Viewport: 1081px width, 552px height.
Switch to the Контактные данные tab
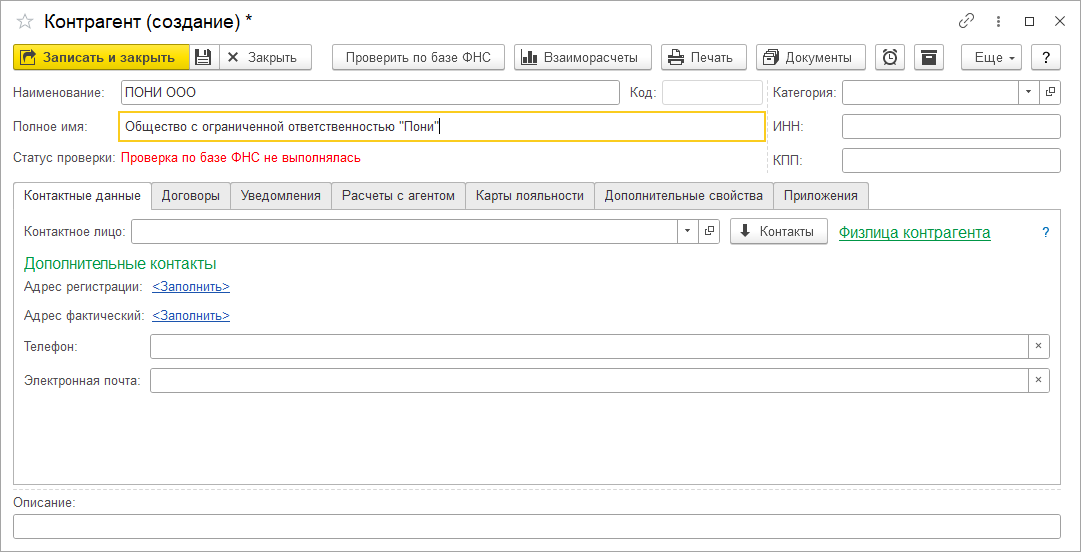pyautogui.click(x=82, y=196)
